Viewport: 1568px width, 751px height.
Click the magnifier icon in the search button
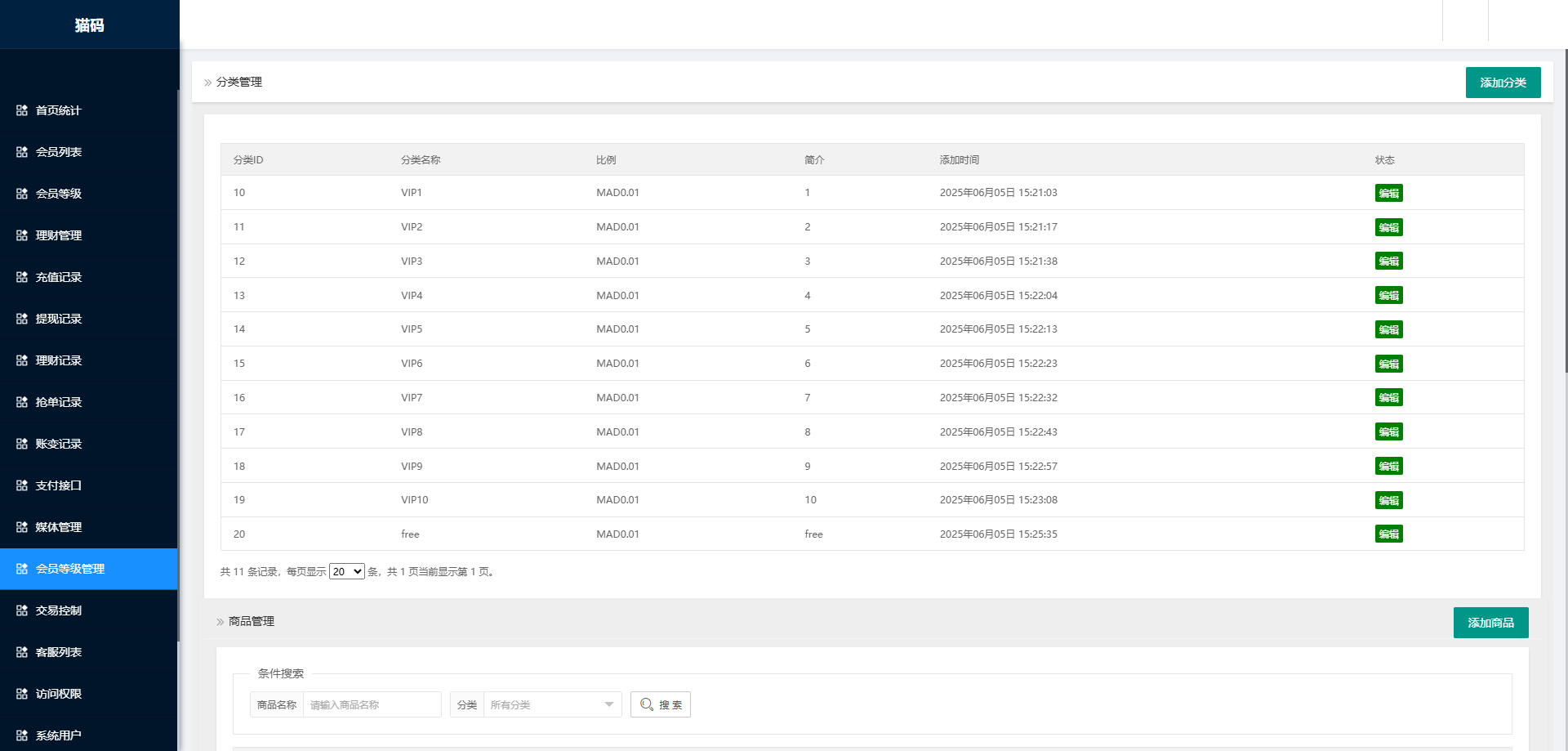(x=647, y=704)
